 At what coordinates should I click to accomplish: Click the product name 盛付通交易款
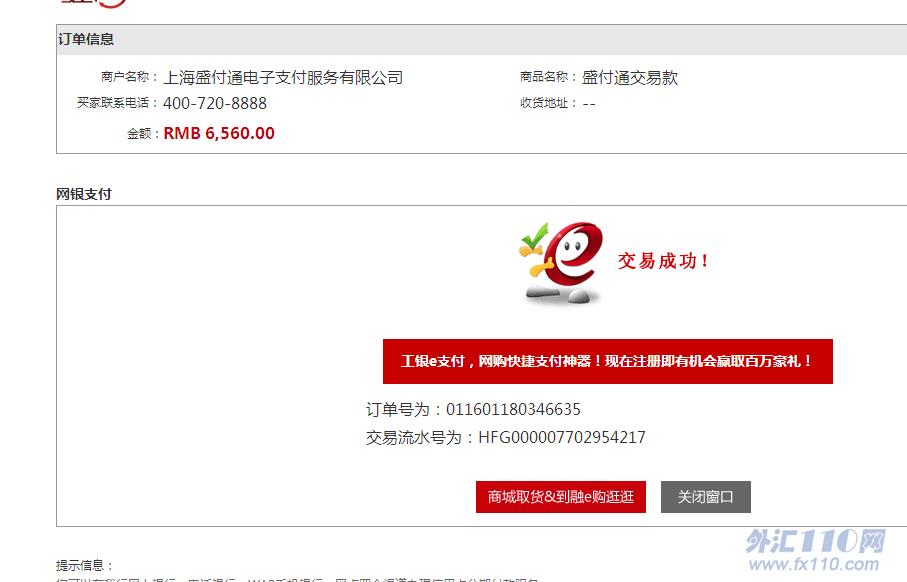click(629, 77)
